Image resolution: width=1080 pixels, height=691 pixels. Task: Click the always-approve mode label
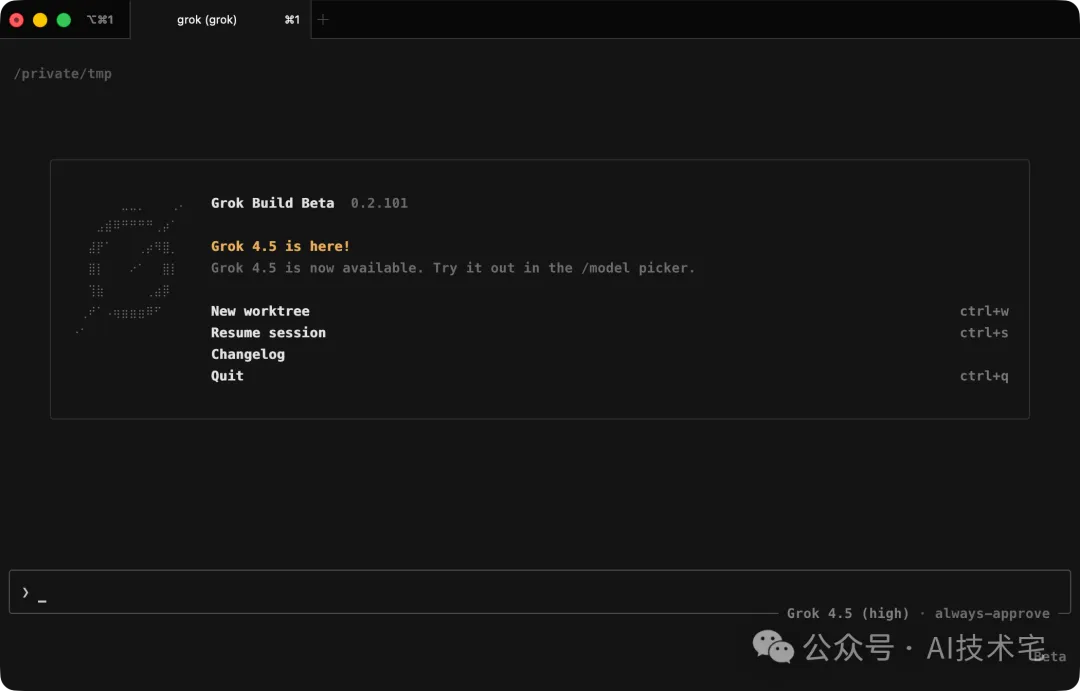(x=992, y=613)
